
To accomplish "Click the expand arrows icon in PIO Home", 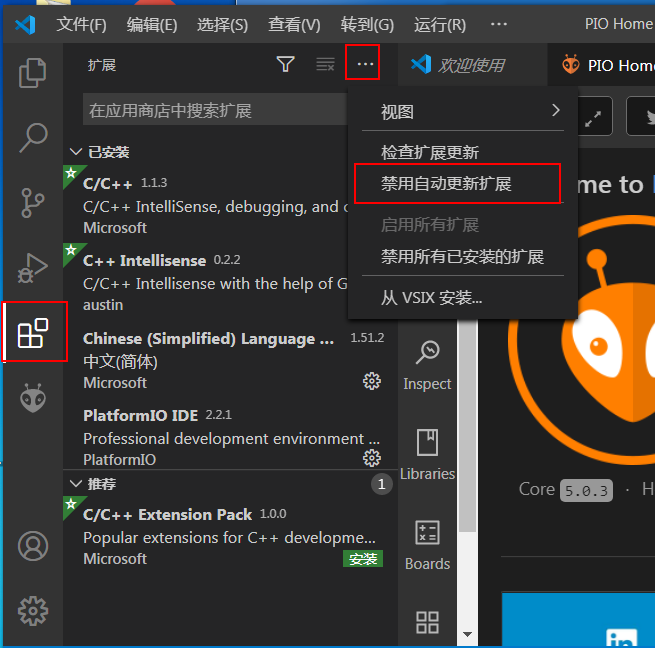I will point(593,119).
